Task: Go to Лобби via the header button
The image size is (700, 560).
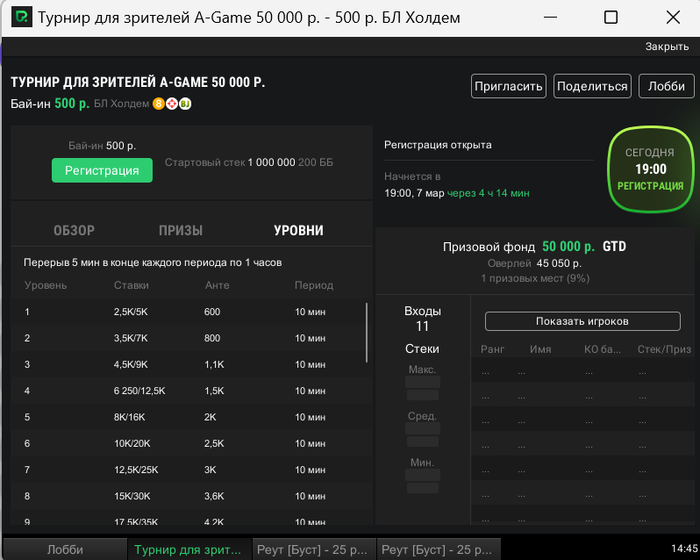Action: tap(667, 86)
